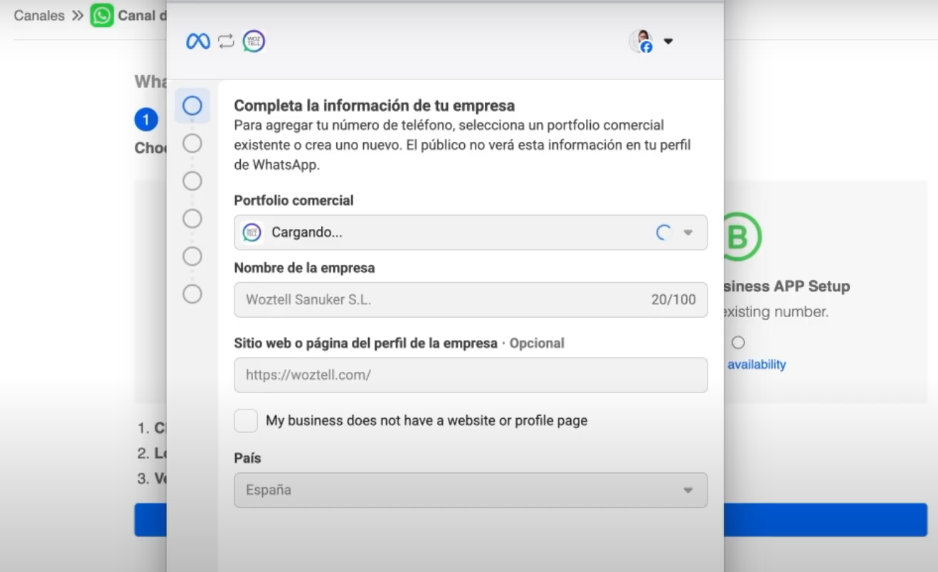Click the Woztell icon inside the Portfolio comercial field
The height and width of the screenshot is (572, 938).
click(252, 232)
